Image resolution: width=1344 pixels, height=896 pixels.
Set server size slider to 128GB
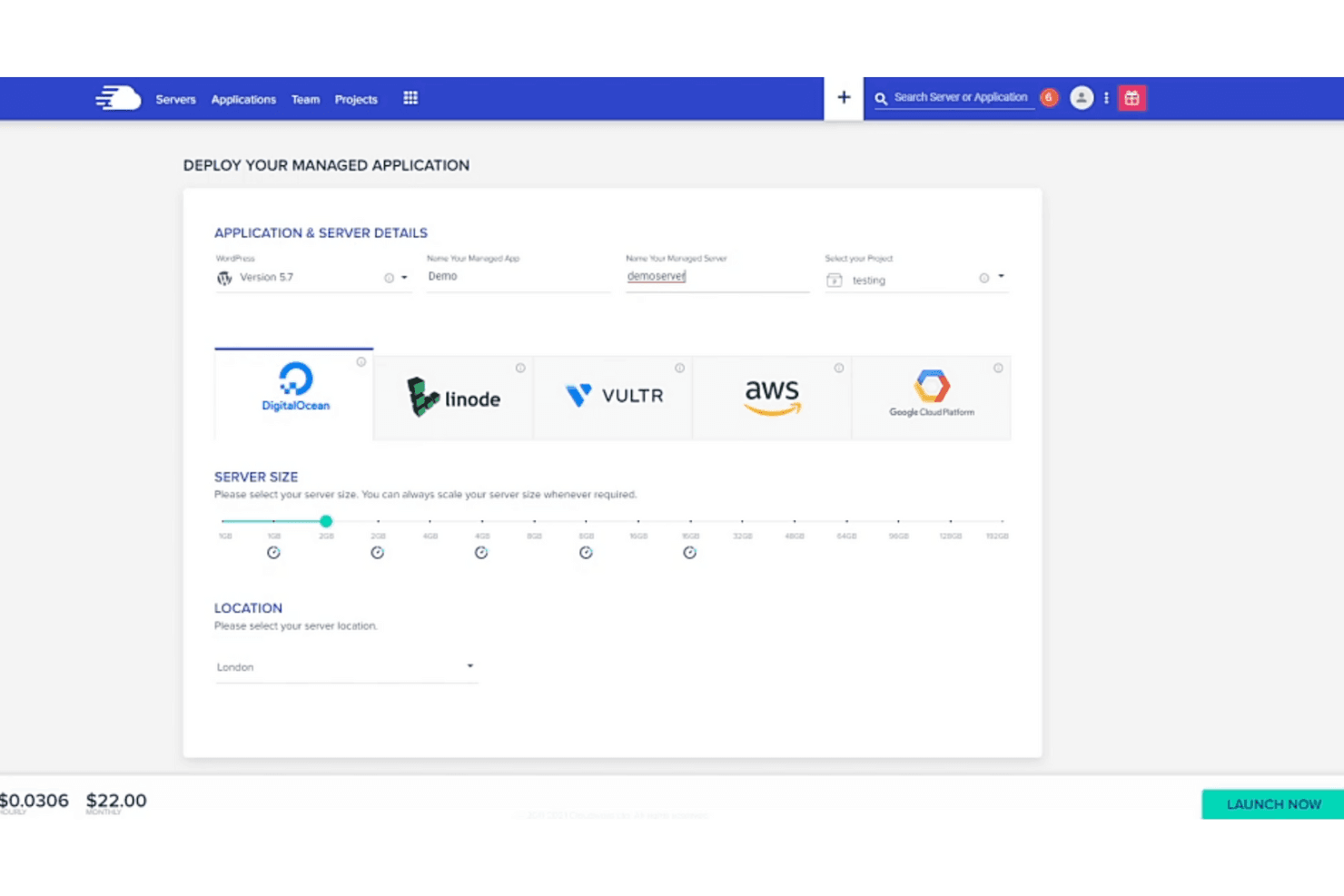951,521
